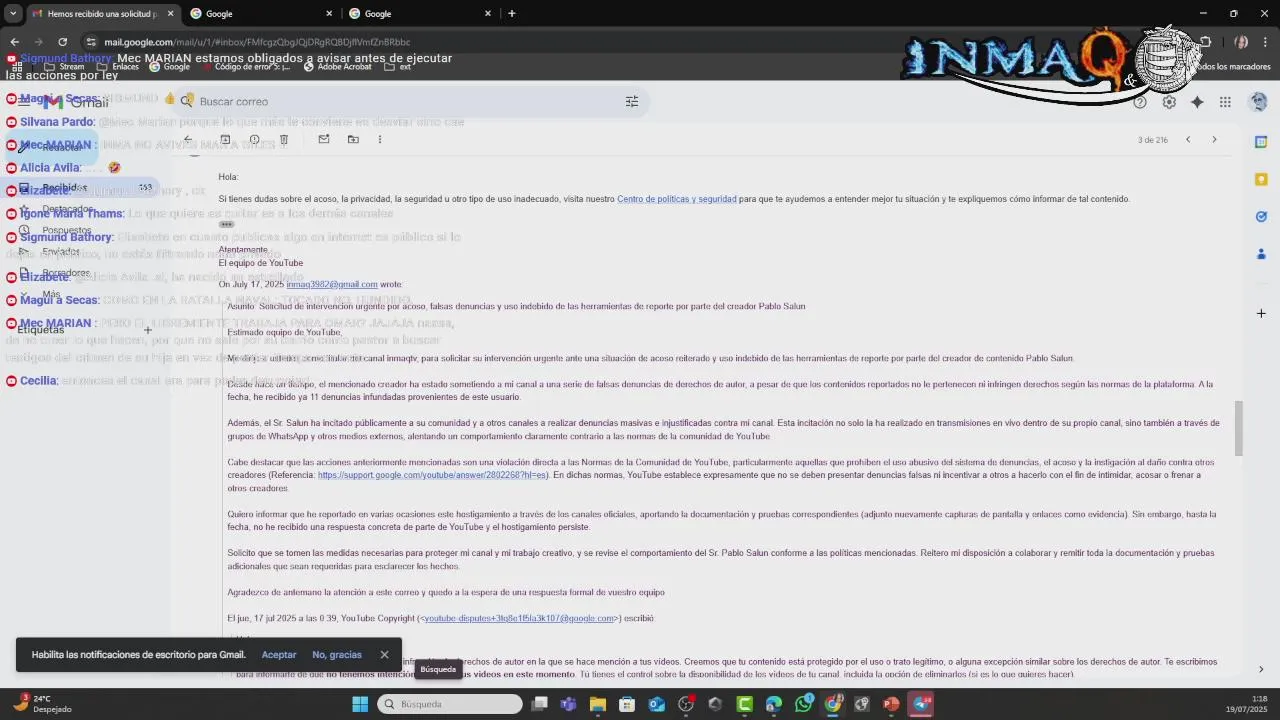The width and height of the screenshot is (1280, 720).
Task: Open the Move to folder icon
Action: 353,140
